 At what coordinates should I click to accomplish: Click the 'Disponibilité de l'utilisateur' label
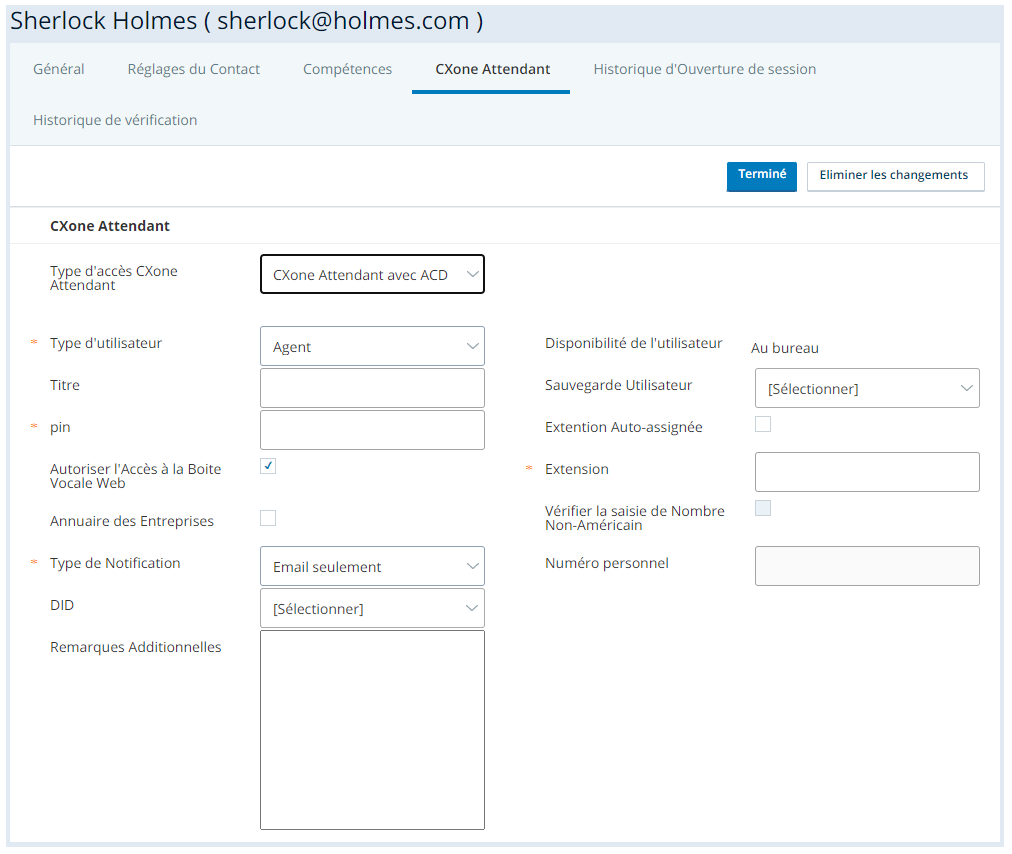coord(633,343)
